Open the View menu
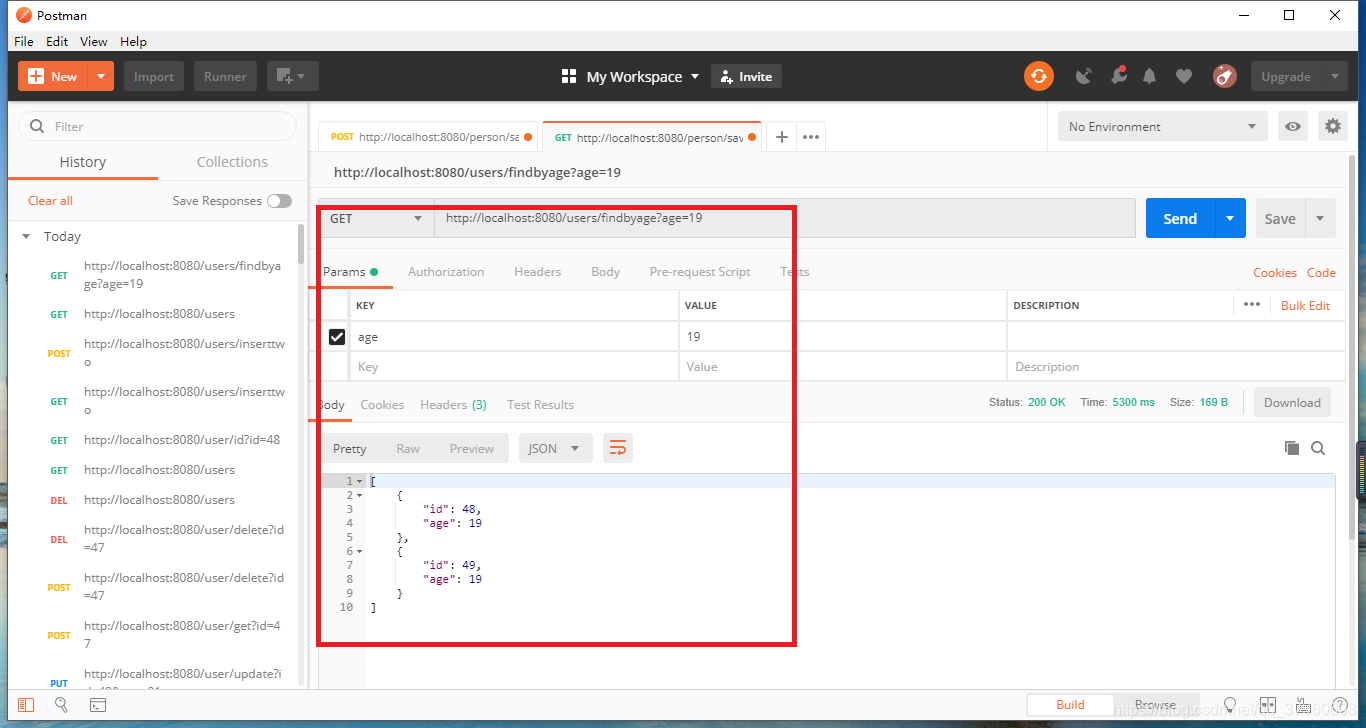Viewport: 1366px width, 728px height. pos(94,41)
